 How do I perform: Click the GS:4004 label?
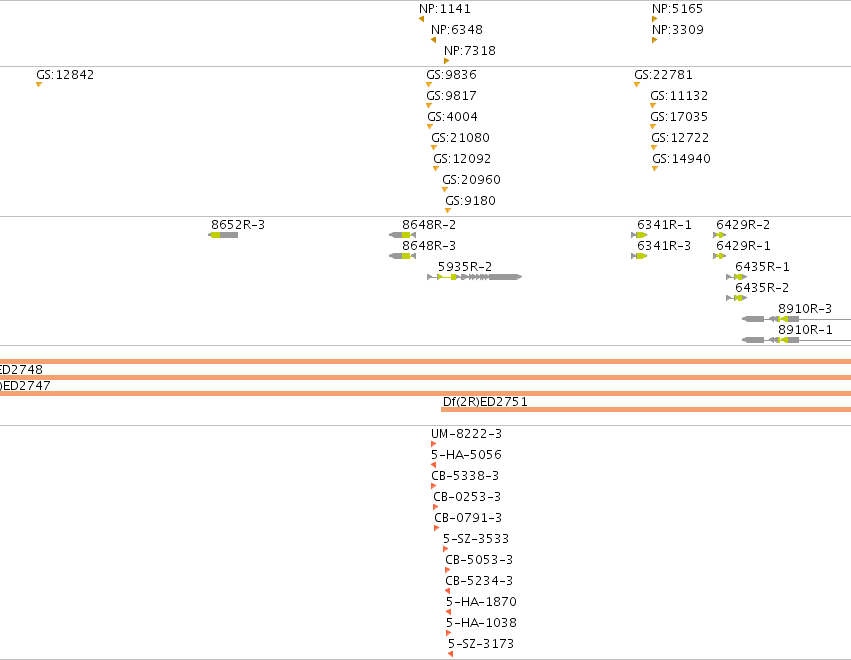(x=452, y=117)
